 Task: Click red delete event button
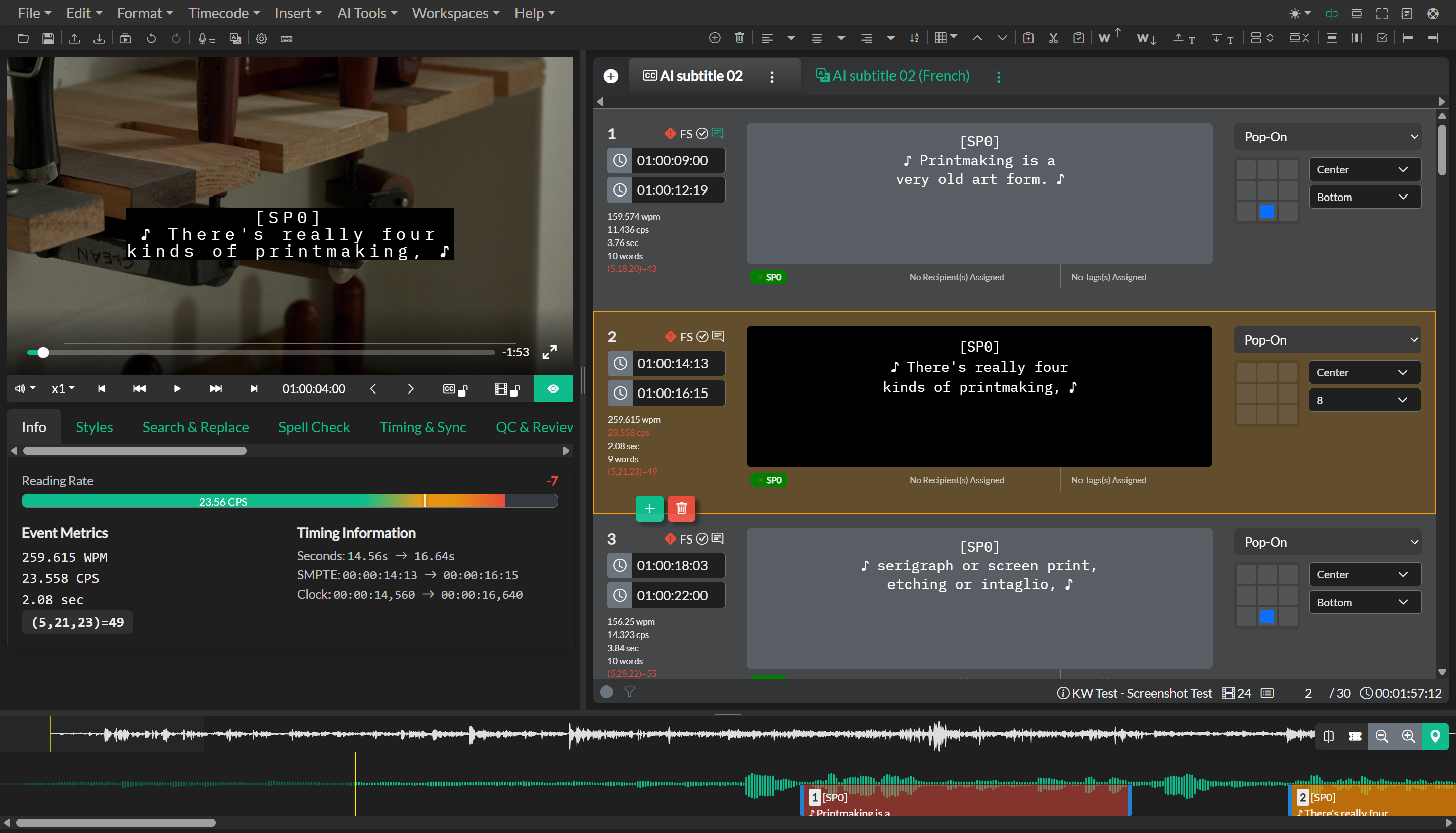click(681, 508)
